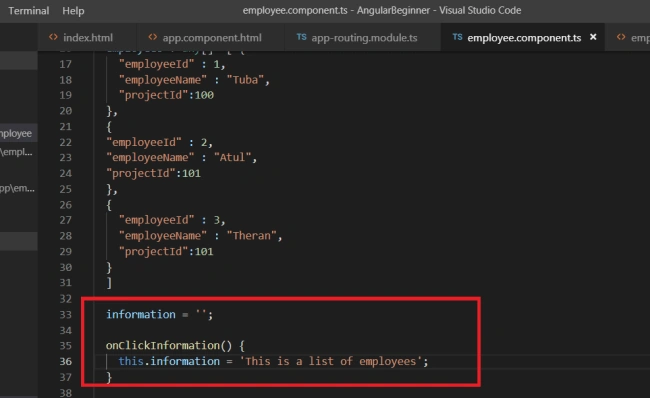Switch to the app.component.html tab

click(x=211, y=38)
